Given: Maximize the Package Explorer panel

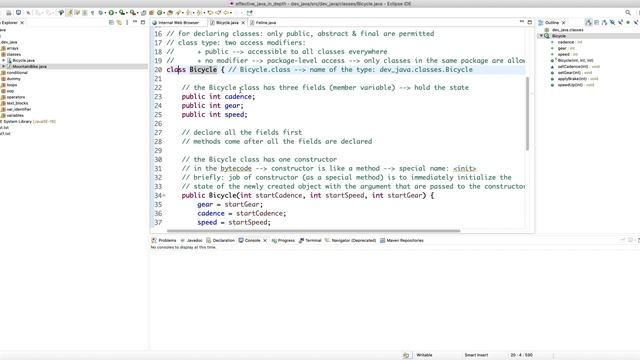Looking at the screenshot, I should tap(143, 22).
